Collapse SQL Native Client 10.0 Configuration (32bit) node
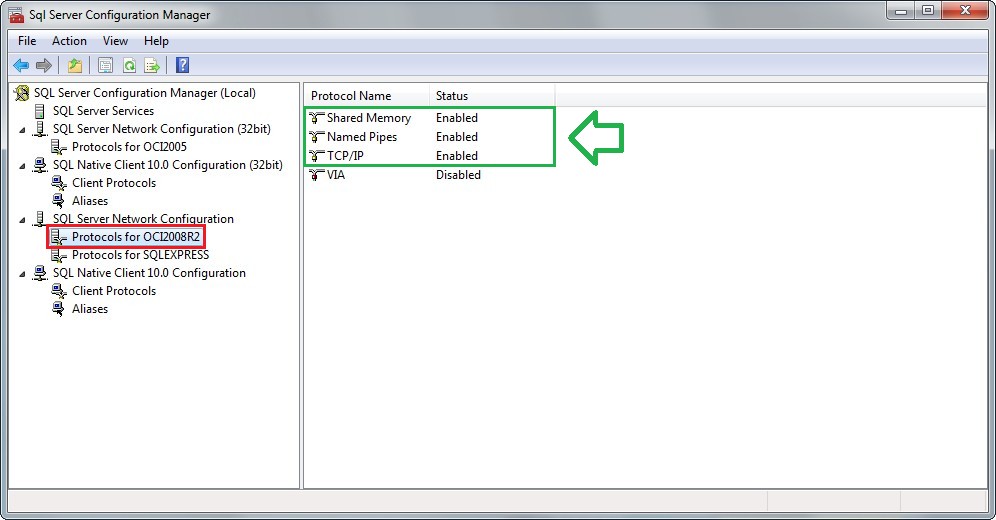The height and width of the screenshot is (520, 996). click(22, 166)
